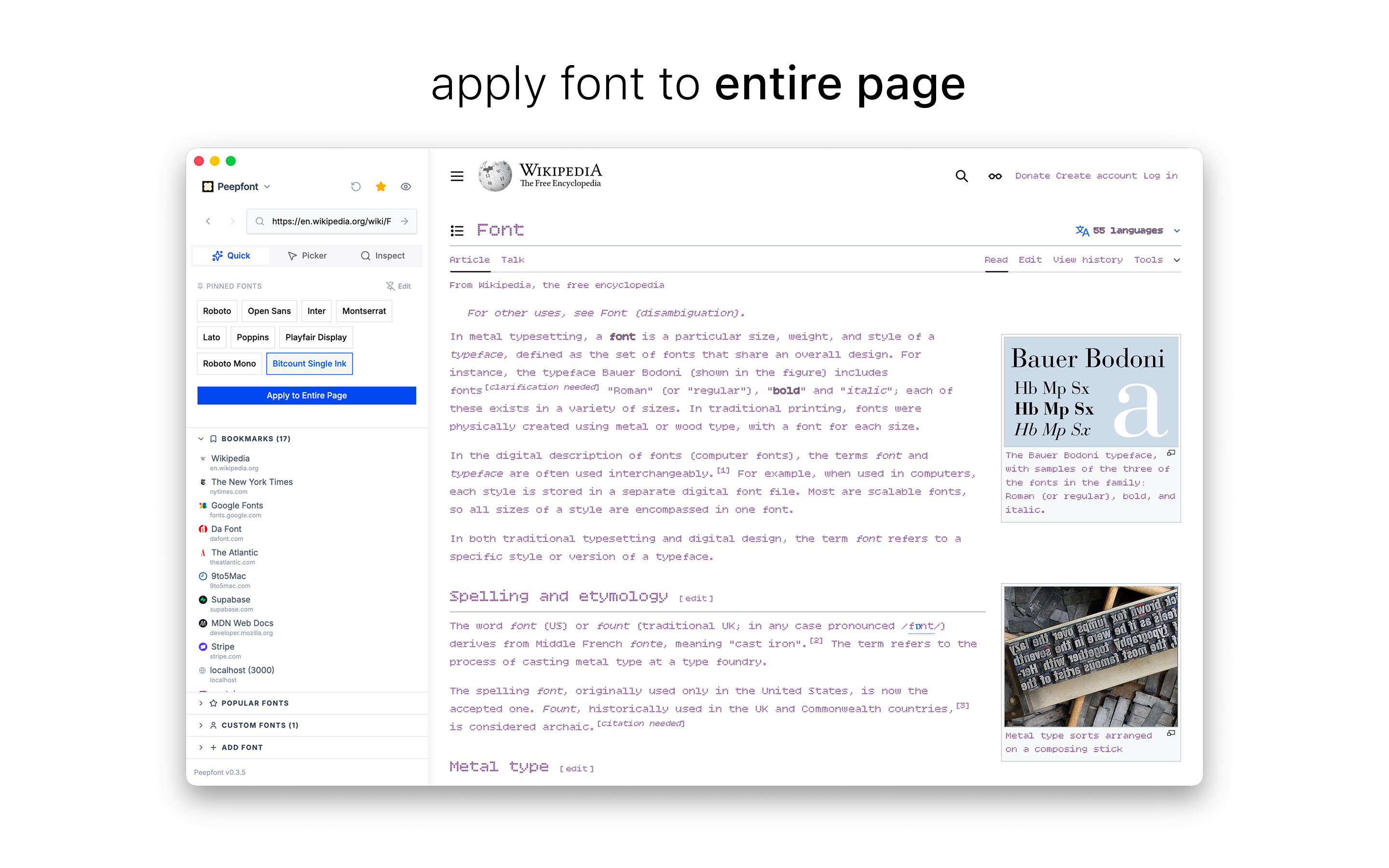The width and height of the screenshot is (1389, 868).
Task: Expand the Custom Fonts section
Action: pos(307,726)
